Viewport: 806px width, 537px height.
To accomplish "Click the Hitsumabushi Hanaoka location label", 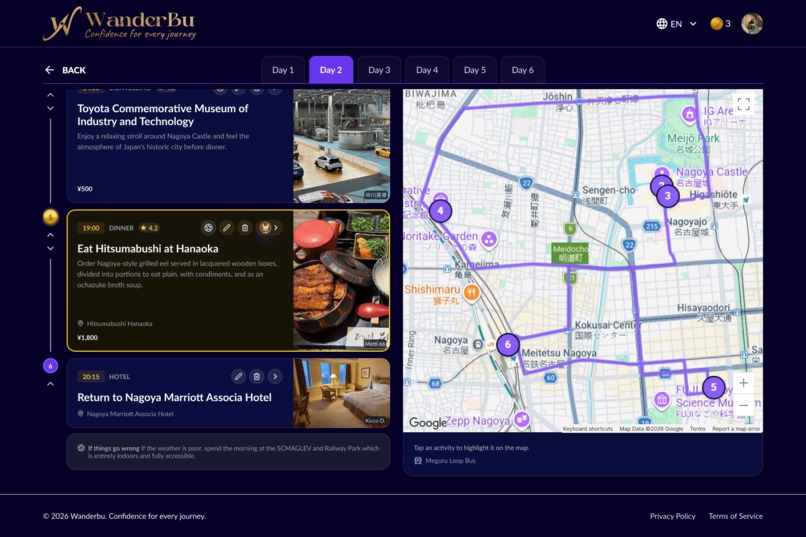I will click(x=115, y=324).
